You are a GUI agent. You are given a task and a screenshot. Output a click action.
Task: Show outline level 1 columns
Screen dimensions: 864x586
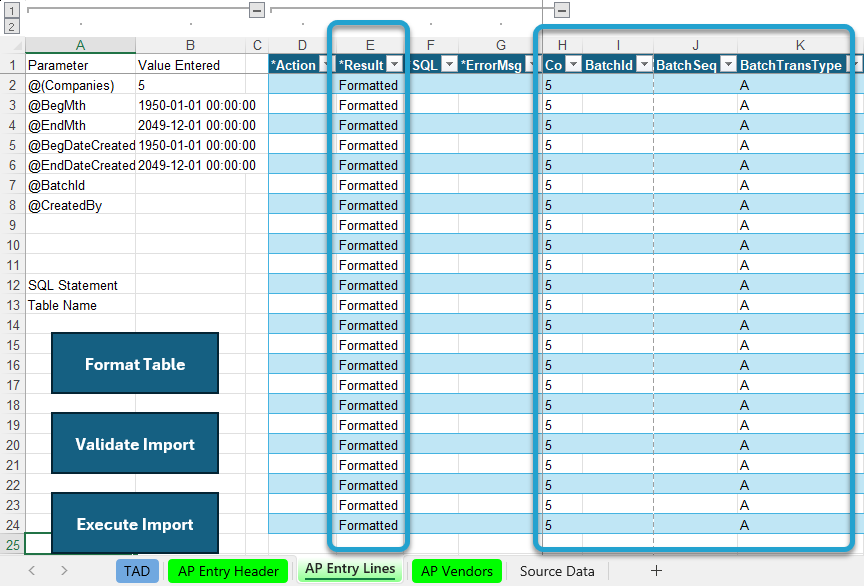(12, 10)
